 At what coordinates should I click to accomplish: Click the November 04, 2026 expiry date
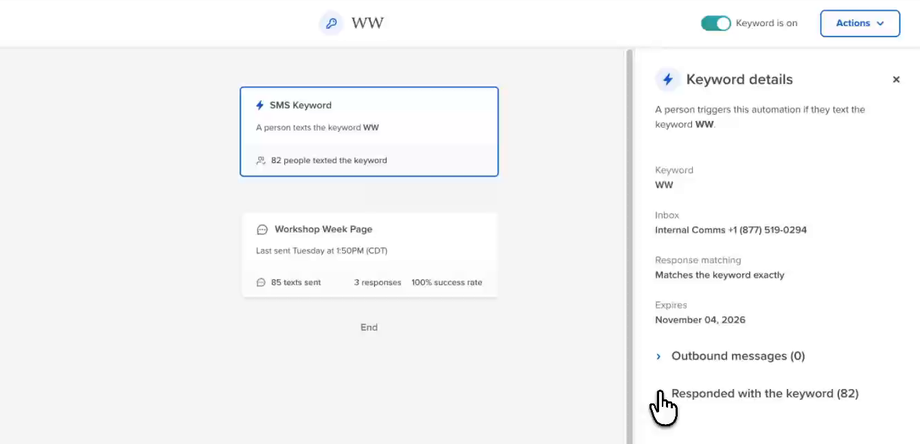tap(700, 320)
